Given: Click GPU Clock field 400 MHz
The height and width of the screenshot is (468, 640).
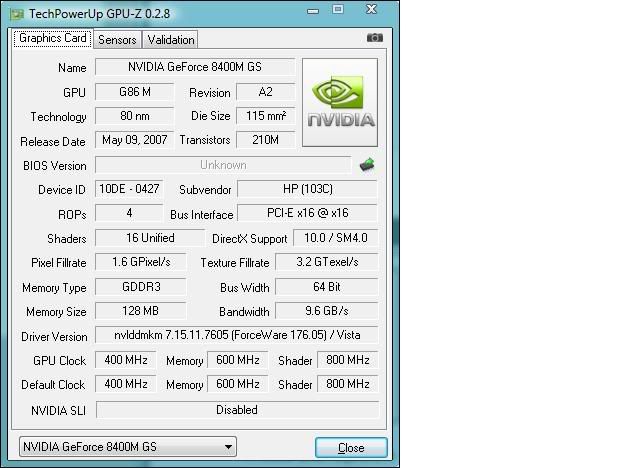Looking at the screenshot, I should click(x=126, y=360).
